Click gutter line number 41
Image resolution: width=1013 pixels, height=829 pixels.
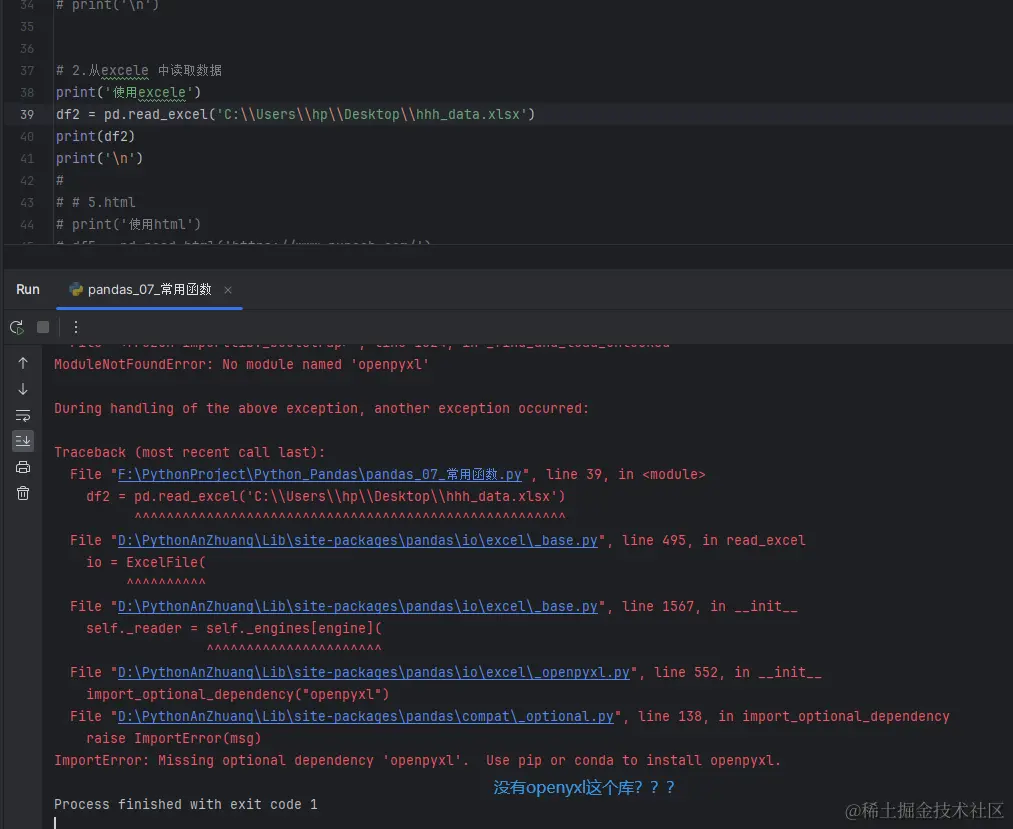pos(27,158)
